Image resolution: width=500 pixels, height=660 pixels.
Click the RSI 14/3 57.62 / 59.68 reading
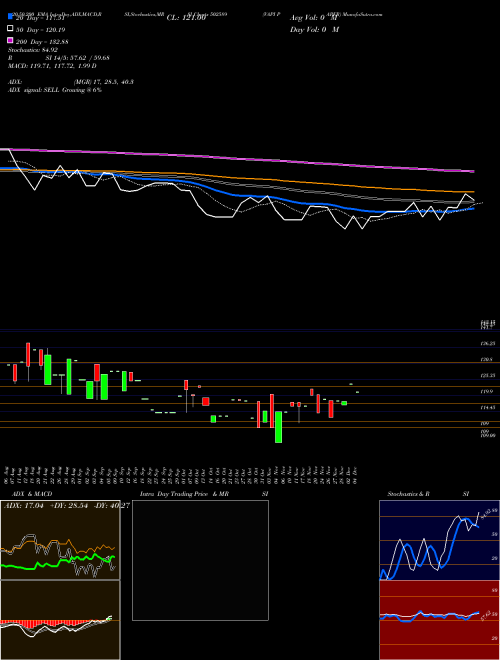click(x=59, y=58)
